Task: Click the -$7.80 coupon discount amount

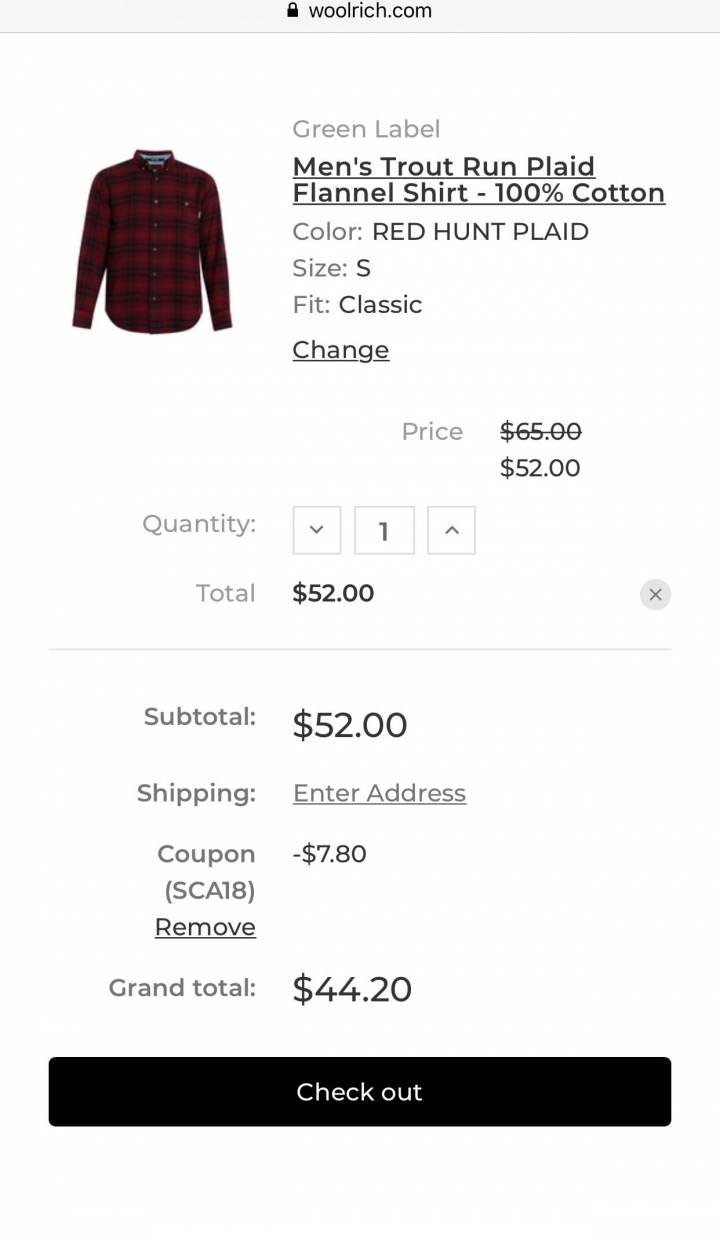Action: 329,854
